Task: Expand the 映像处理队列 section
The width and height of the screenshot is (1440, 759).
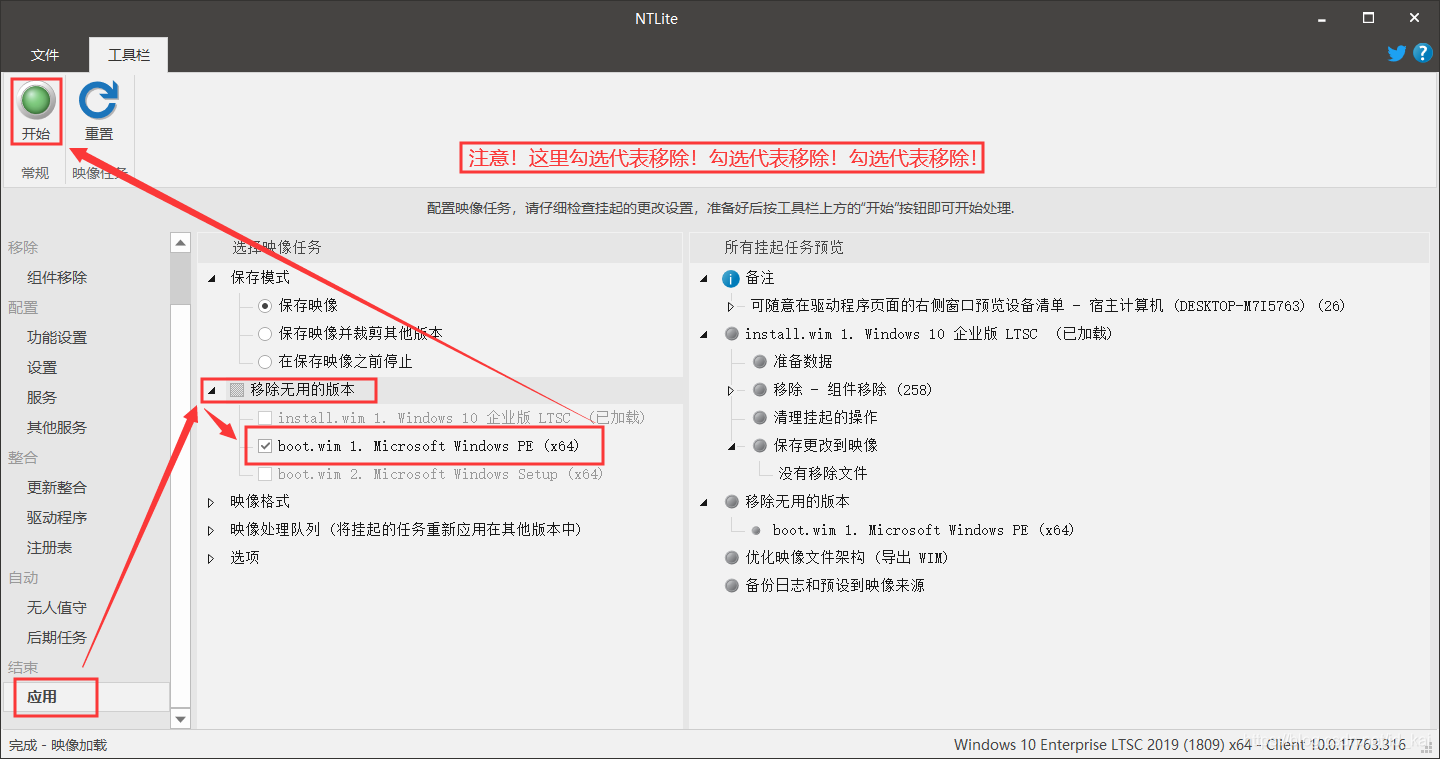Action: [211, 530]
